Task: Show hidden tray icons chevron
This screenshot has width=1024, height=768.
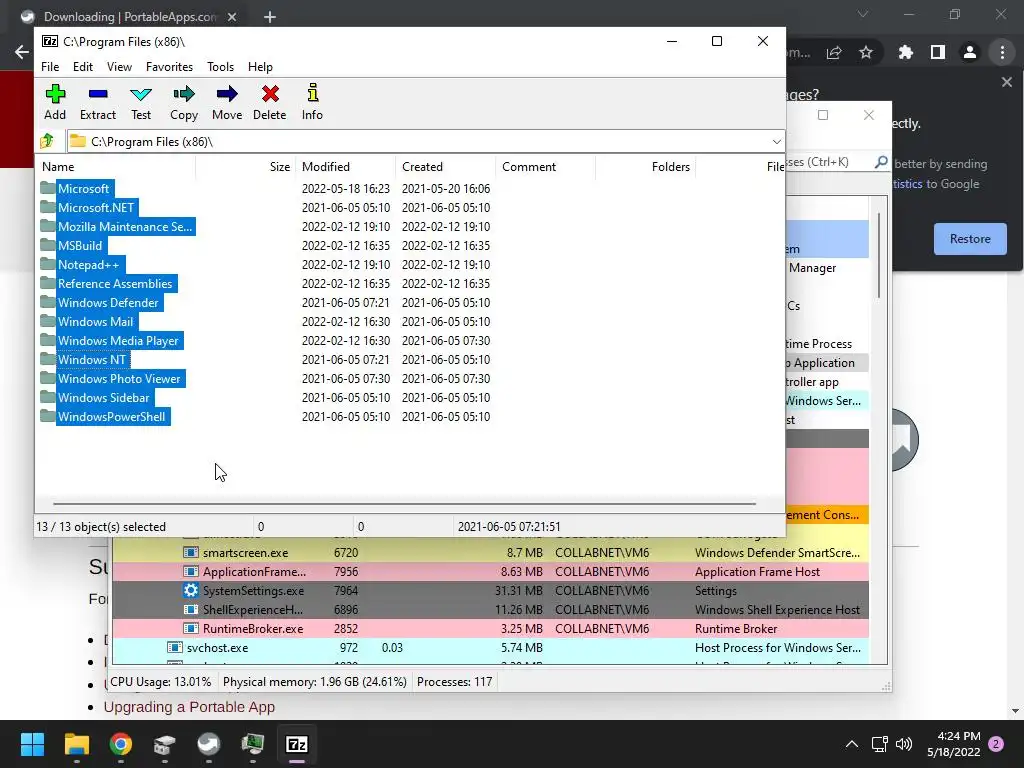Action: point(852,744)
